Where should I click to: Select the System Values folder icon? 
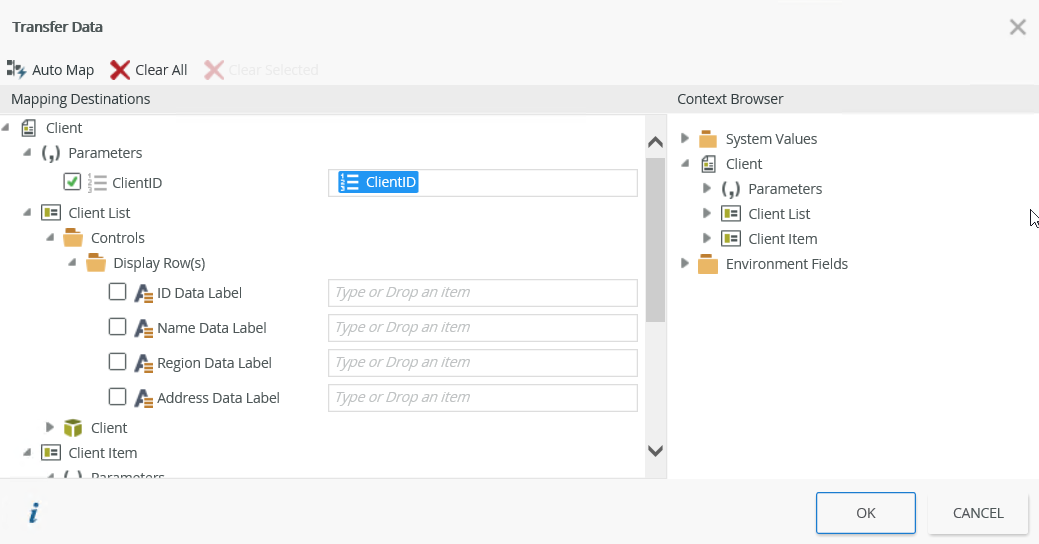point(708,139)
